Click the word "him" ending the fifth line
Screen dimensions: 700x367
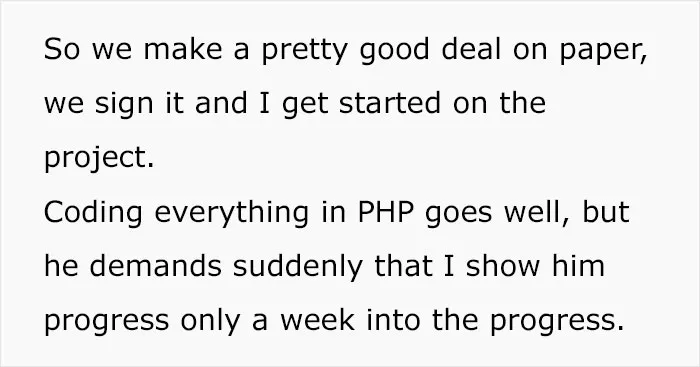[579, 266]
